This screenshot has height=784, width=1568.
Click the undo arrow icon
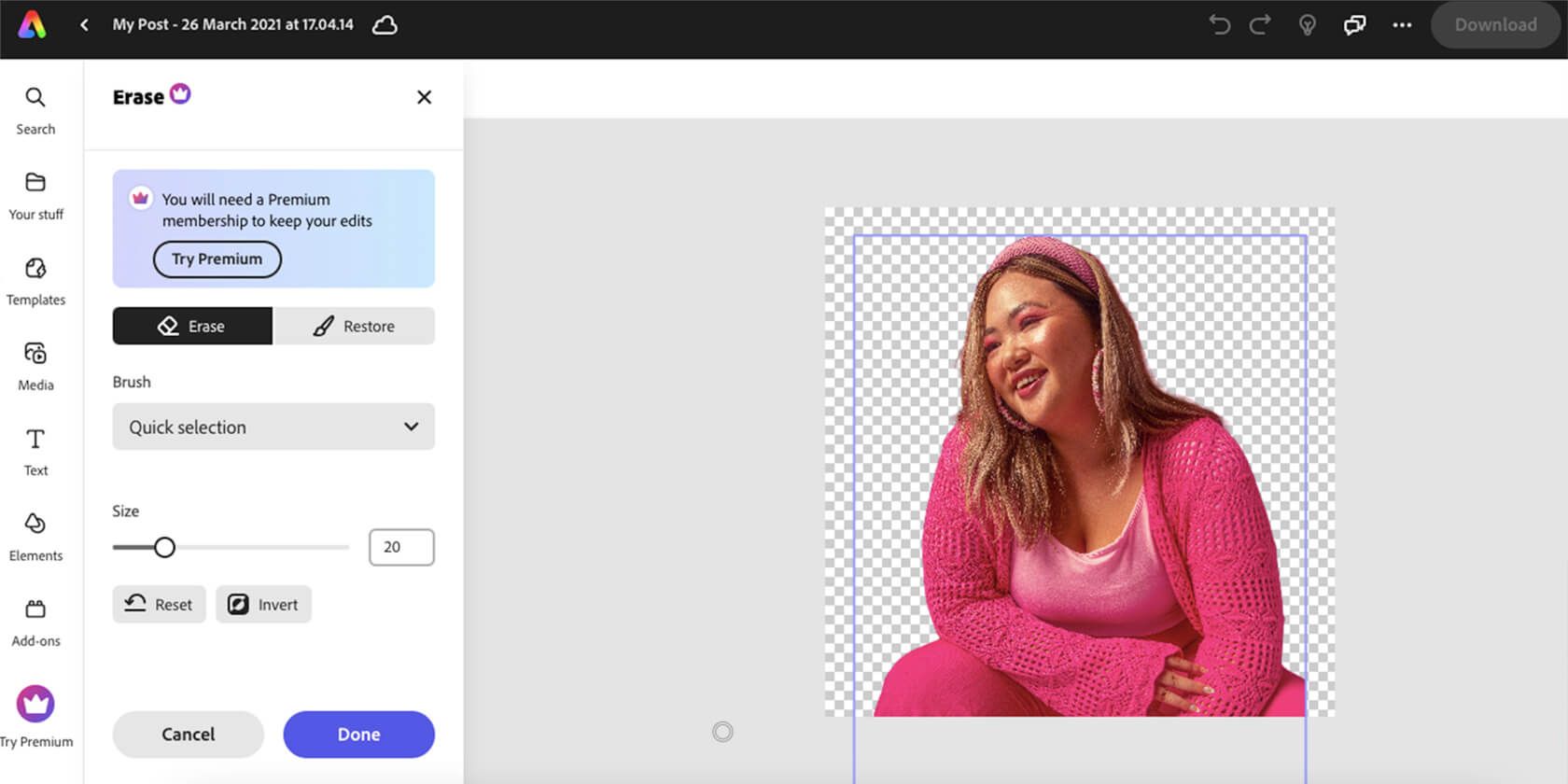pyautogui.click(x=1219, y=25)
